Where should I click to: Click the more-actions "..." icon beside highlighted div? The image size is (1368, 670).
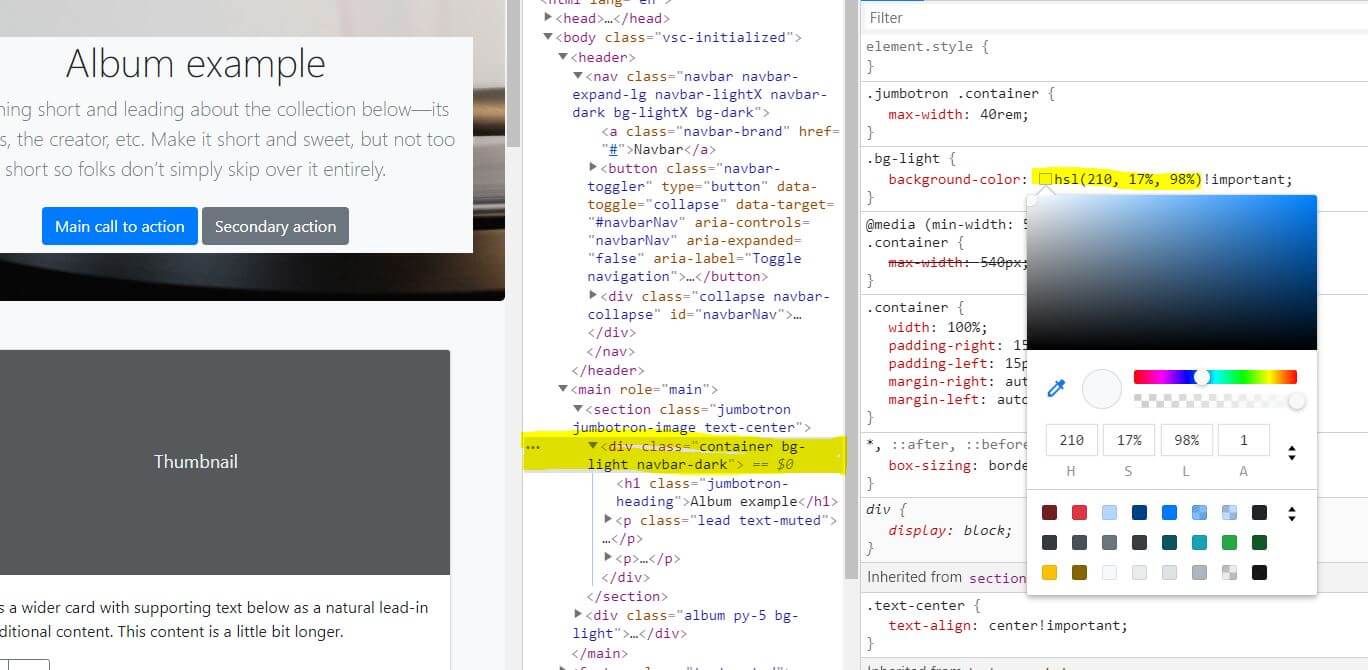coord(534,448)
